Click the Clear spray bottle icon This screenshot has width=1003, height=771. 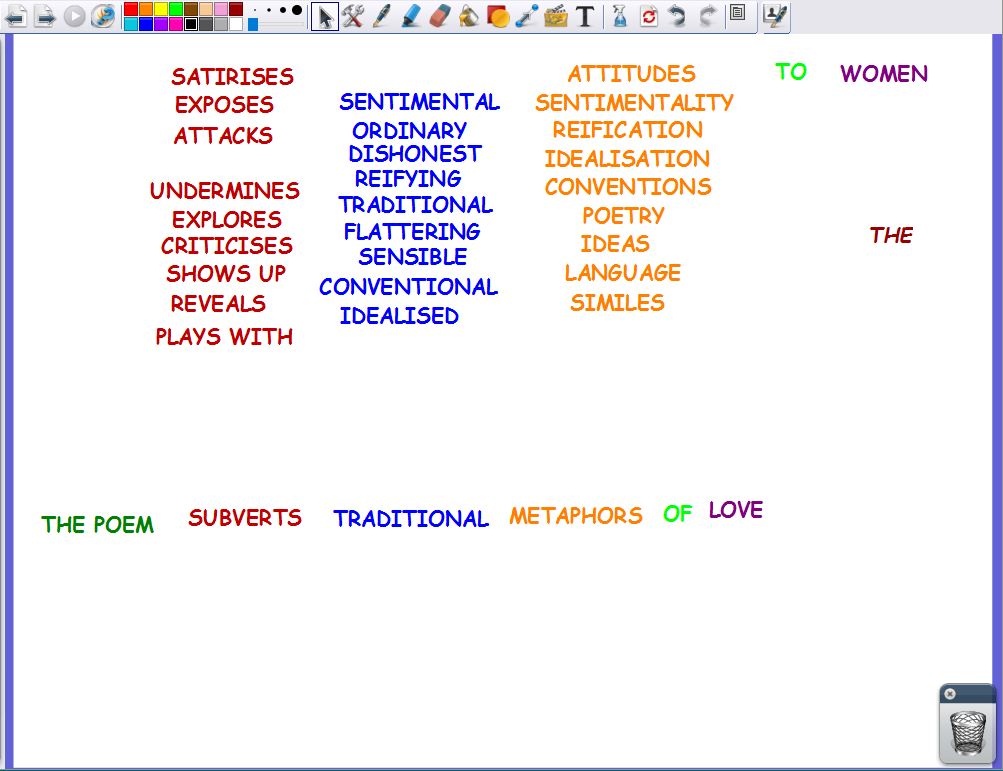[x=619, y=16]
